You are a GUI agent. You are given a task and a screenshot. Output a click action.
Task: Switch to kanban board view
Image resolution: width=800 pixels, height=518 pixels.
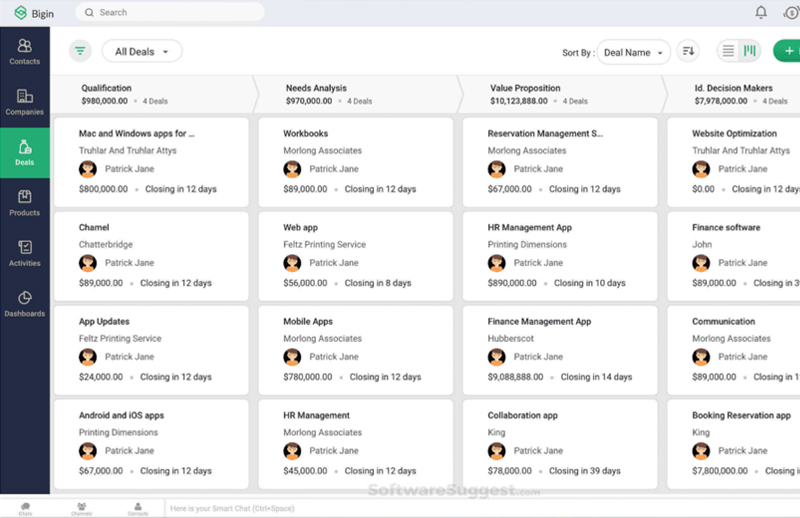tap(750, 51)
